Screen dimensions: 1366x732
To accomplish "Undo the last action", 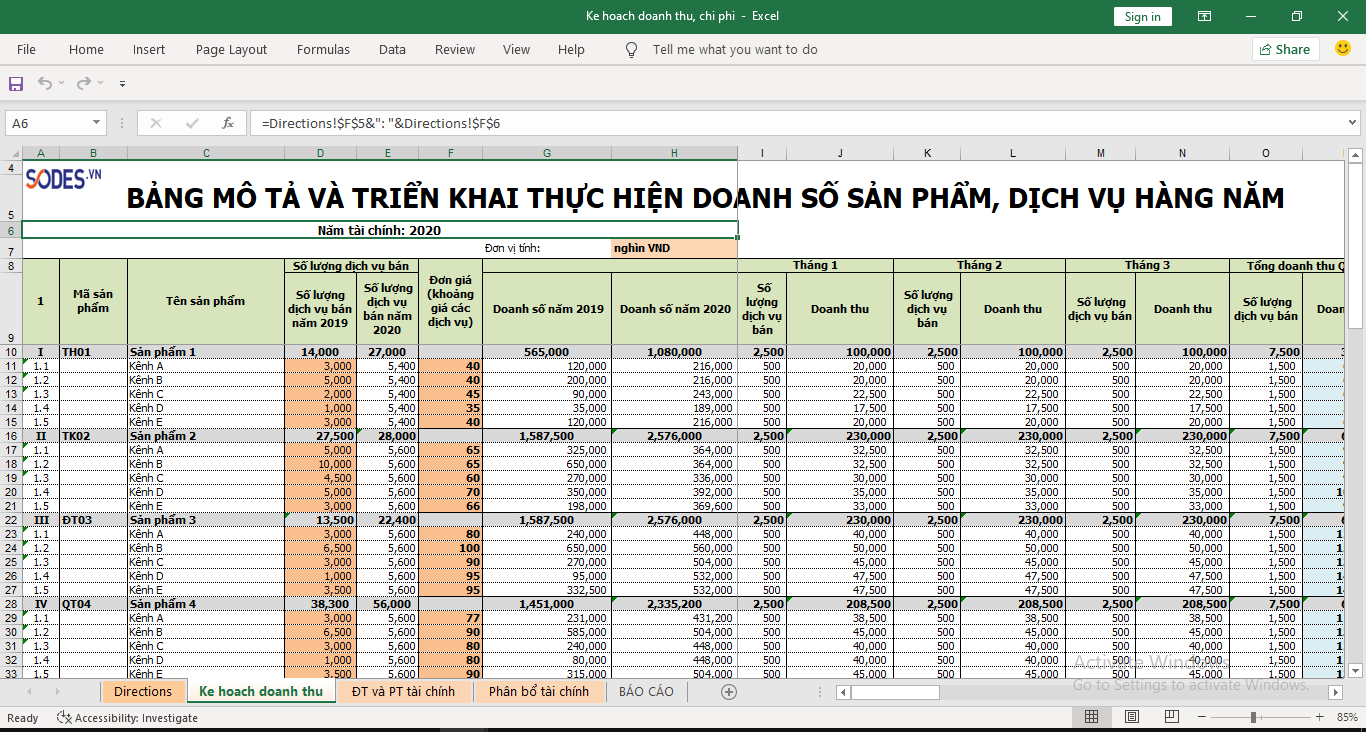I will [45, 84].
